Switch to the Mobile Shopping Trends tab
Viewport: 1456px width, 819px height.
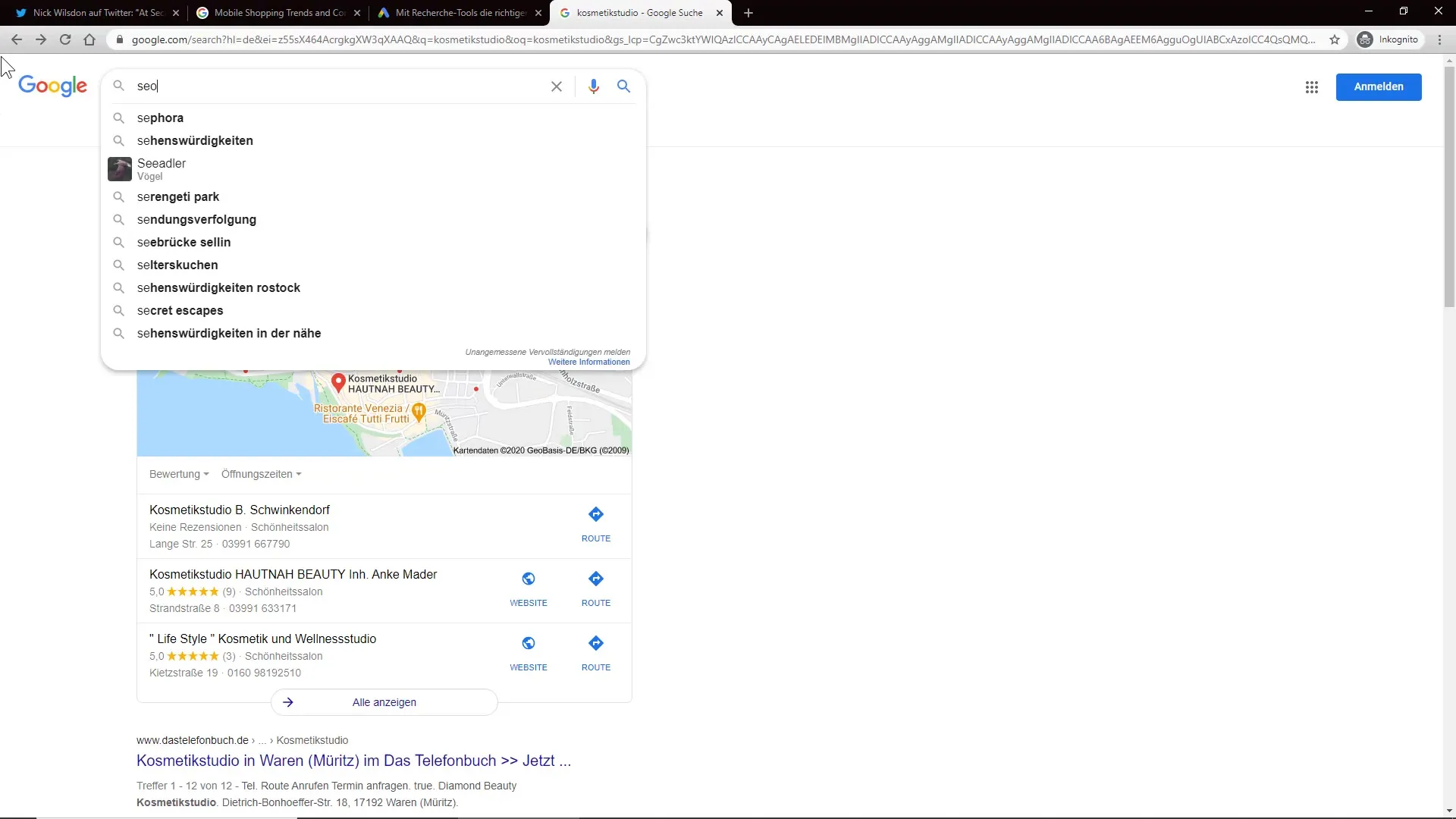[x=278, y=13]
